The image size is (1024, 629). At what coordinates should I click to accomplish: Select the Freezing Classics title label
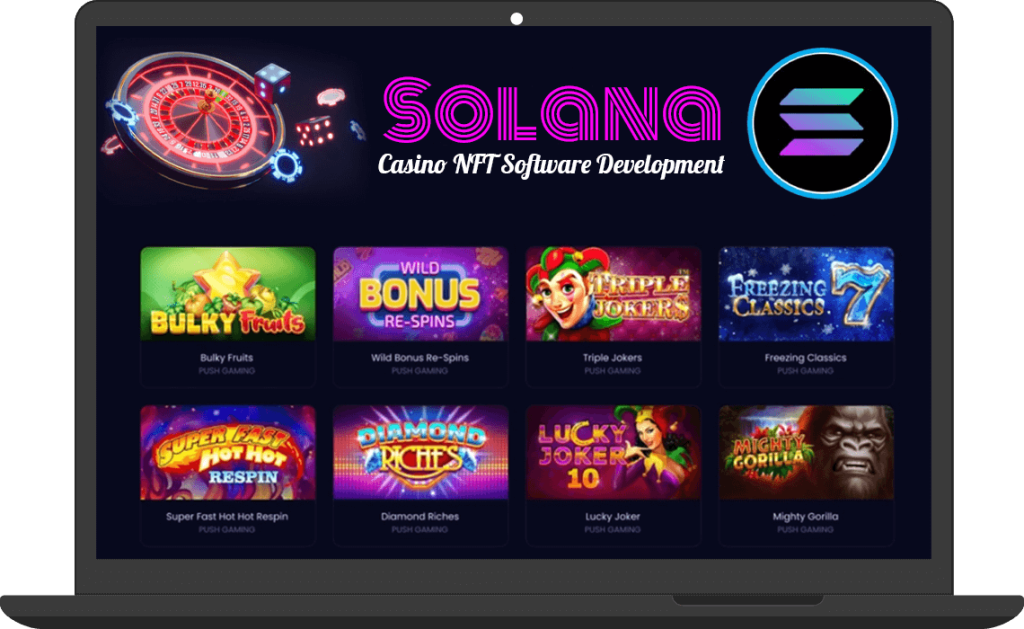[x=805, y=358]
